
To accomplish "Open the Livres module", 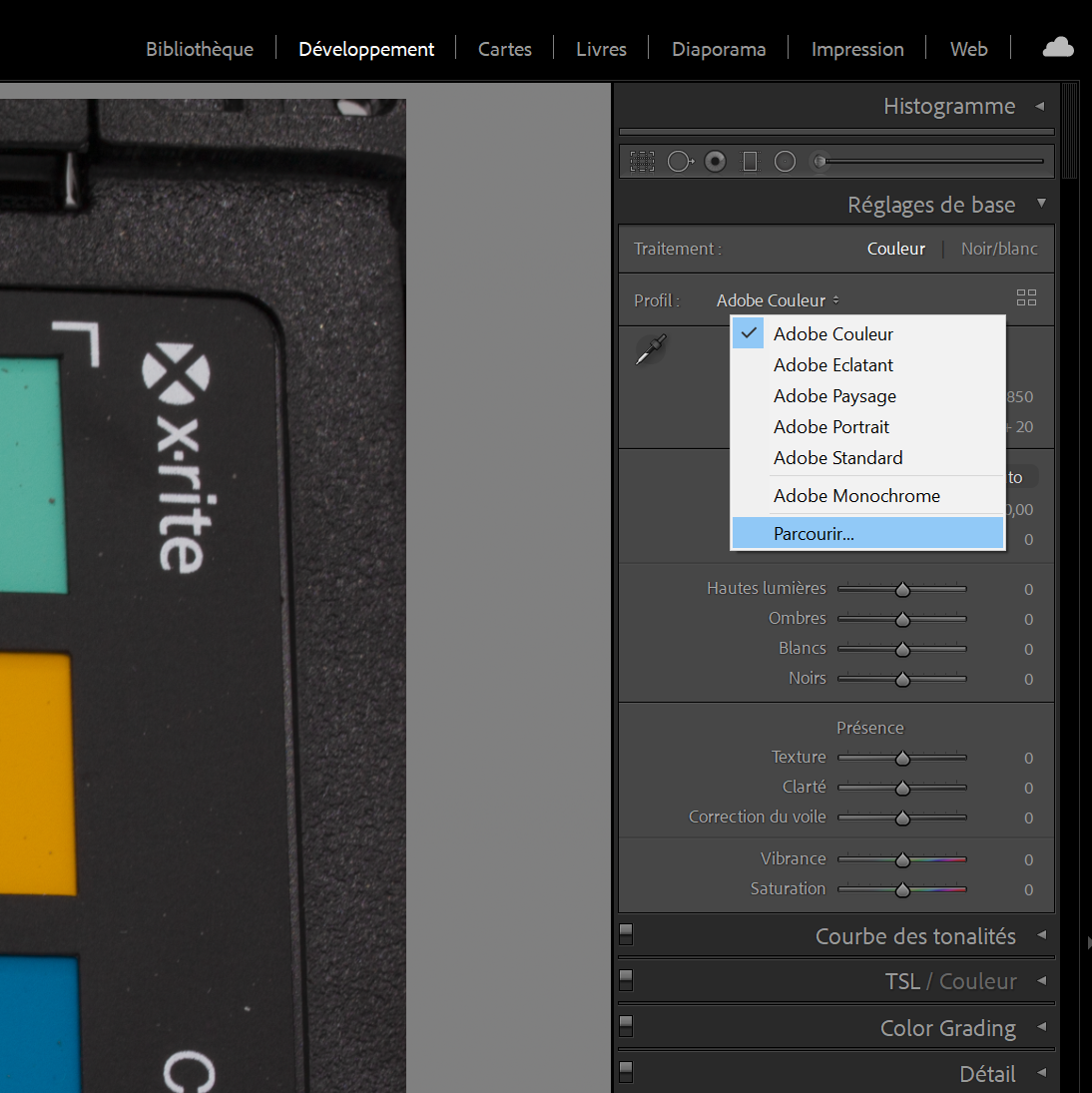I will [x=601, y=50].
